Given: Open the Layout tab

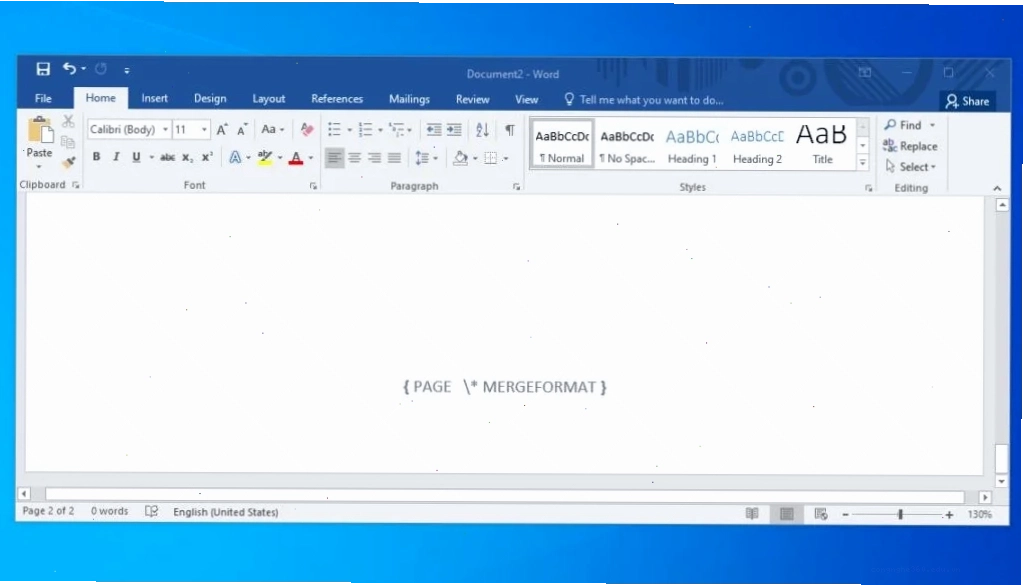Looking at the screenshot, I should [269, 99].
